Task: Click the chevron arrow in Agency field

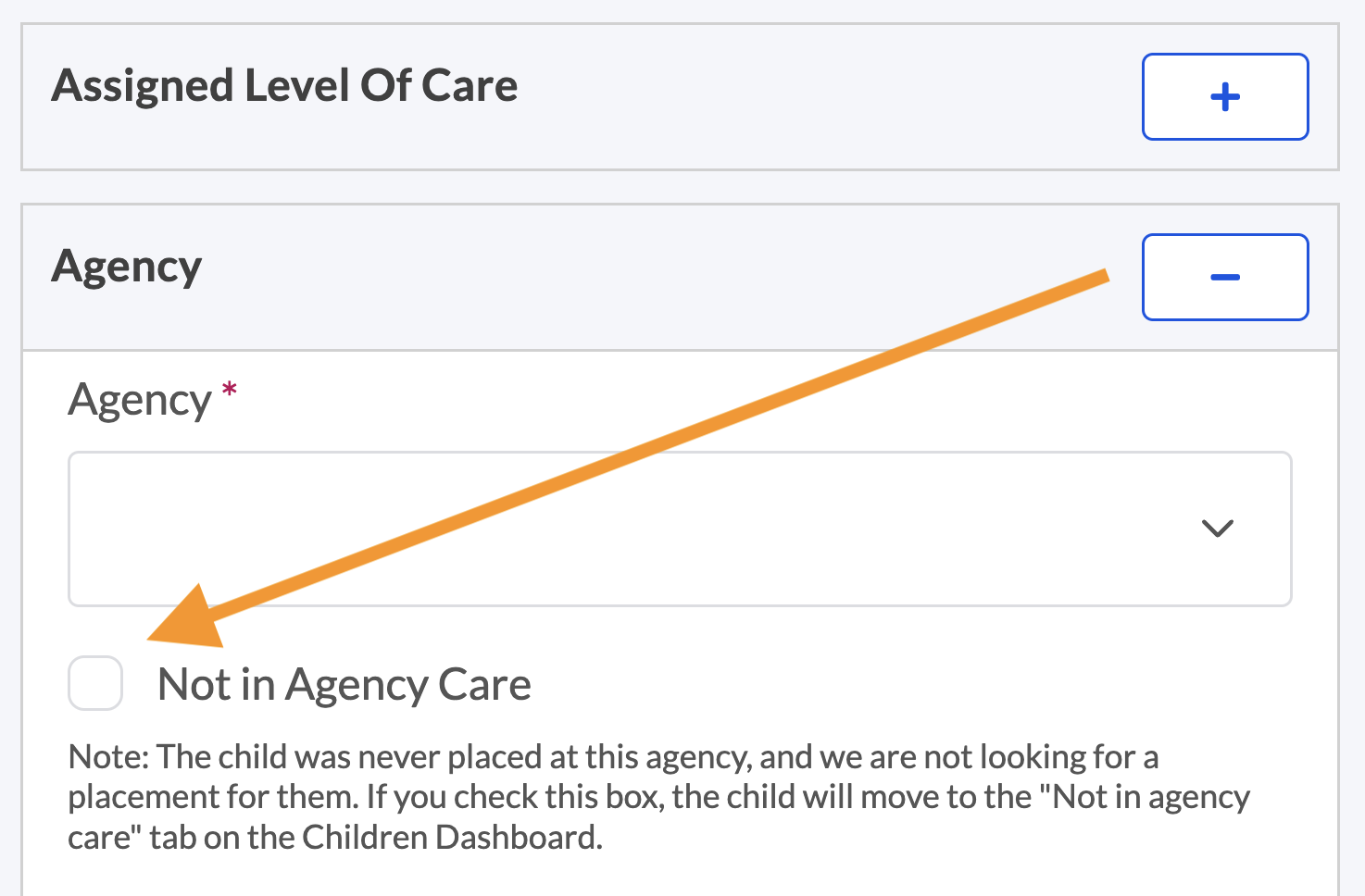Action: [1217, 529]
